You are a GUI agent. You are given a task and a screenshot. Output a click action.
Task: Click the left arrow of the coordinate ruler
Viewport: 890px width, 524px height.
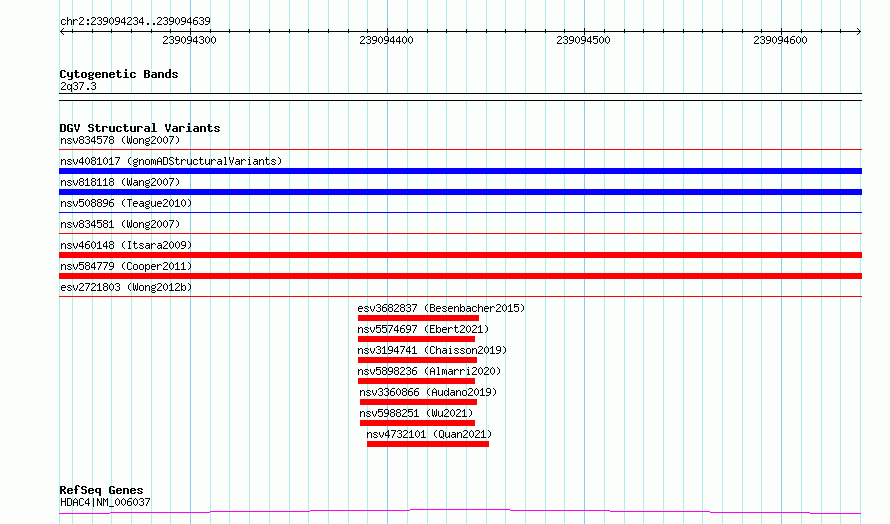pos(62,31)
